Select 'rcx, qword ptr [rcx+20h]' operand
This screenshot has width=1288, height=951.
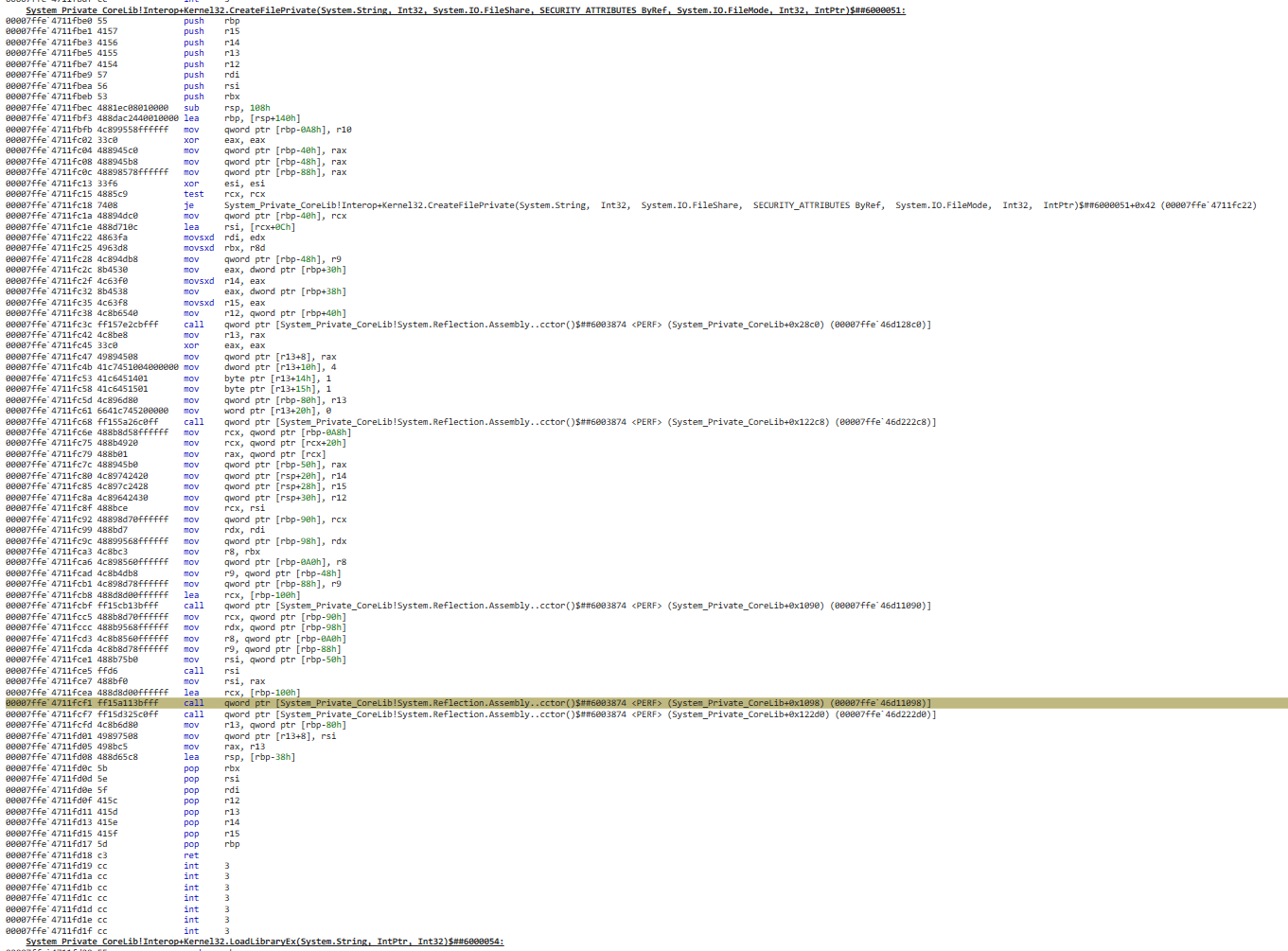pyautogui.click(x=285, y=443)
